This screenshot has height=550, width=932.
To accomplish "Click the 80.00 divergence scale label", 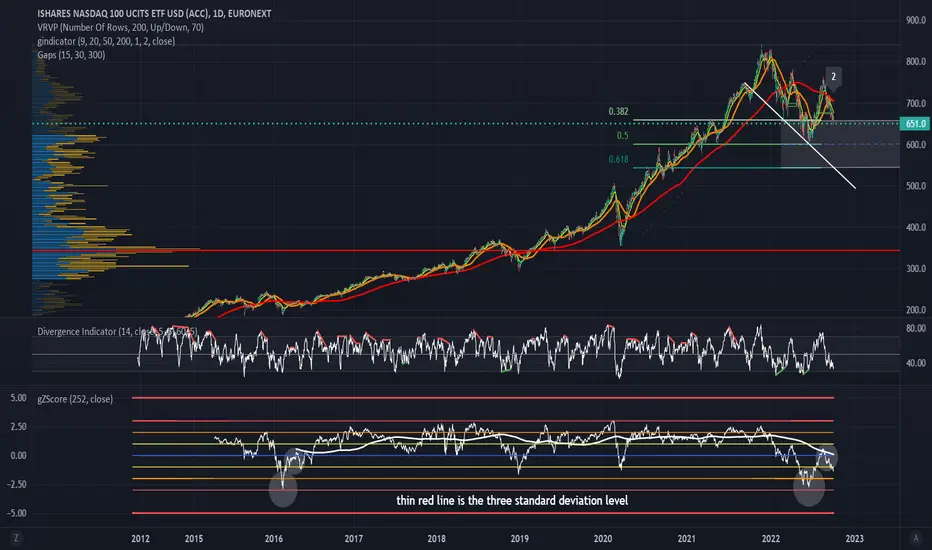I will tap(916, 328).
